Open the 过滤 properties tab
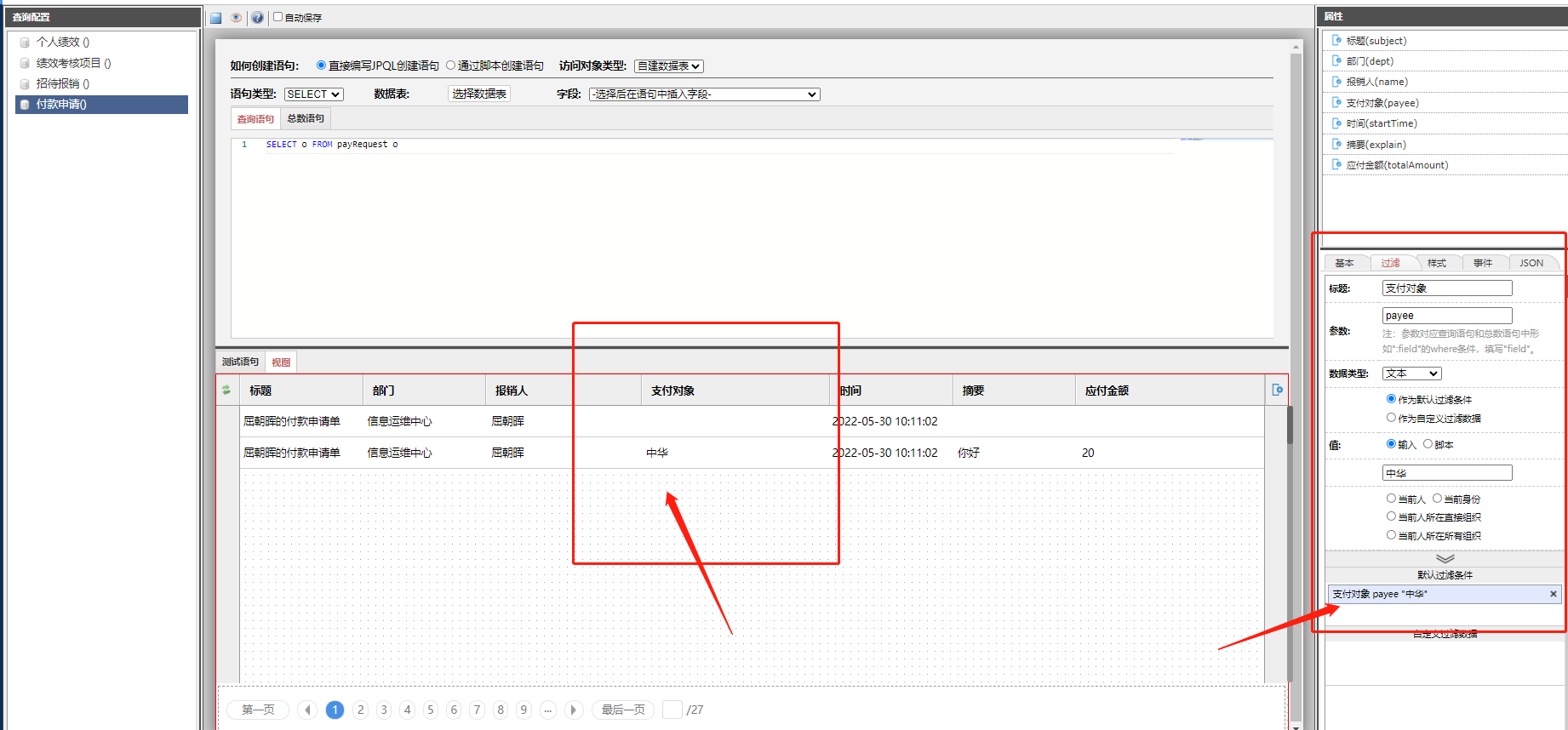 click(x=1390, y=263)
